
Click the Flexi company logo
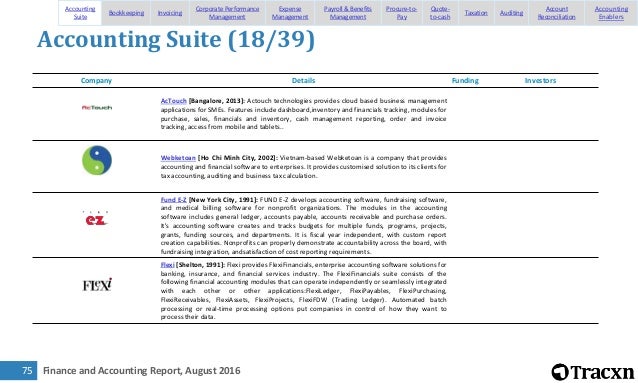(97, 285)
